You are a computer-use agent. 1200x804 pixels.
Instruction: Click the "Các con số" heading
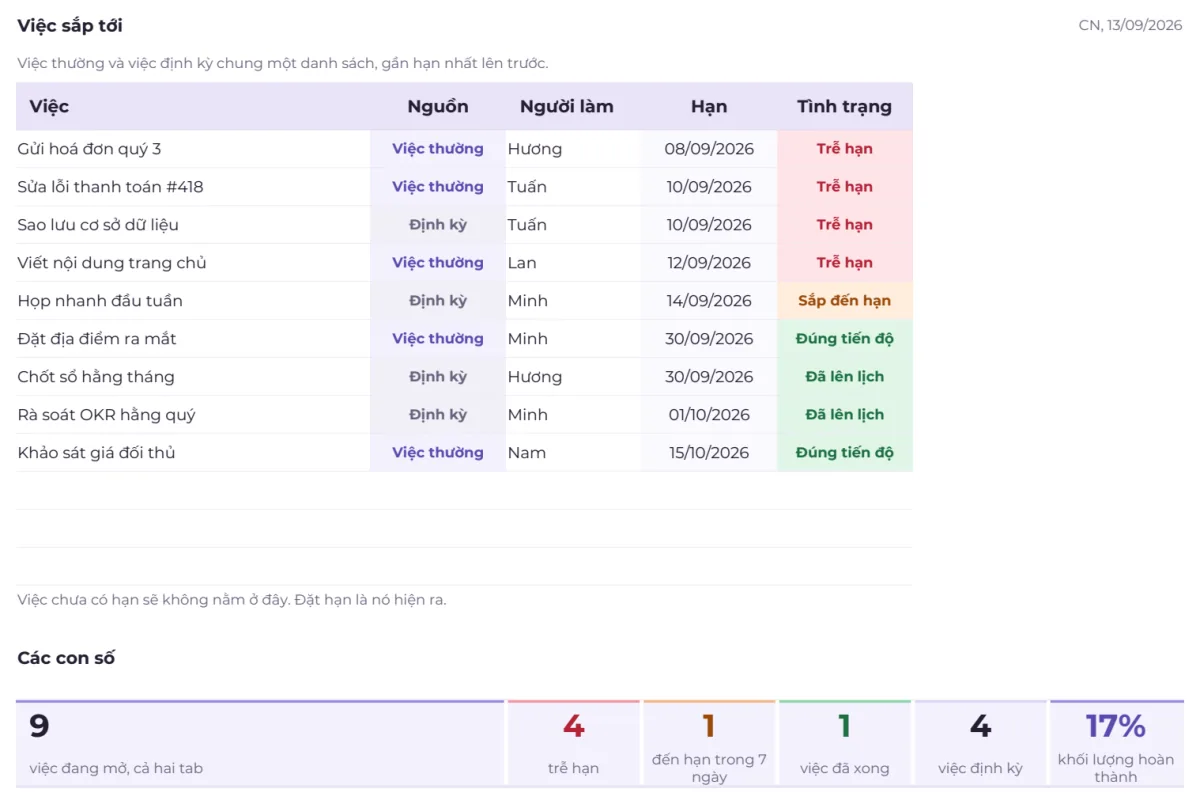coord(66,658)
